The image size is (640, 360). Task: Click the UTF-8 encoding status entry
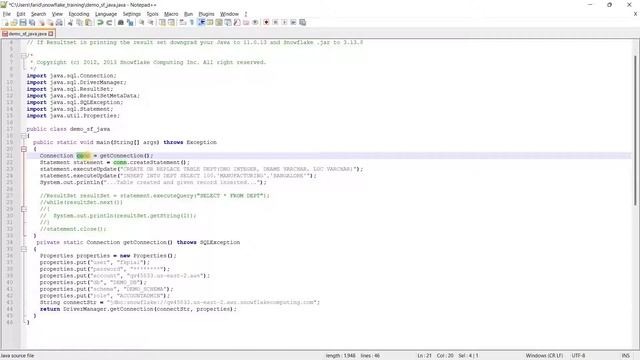click(578, 356)
